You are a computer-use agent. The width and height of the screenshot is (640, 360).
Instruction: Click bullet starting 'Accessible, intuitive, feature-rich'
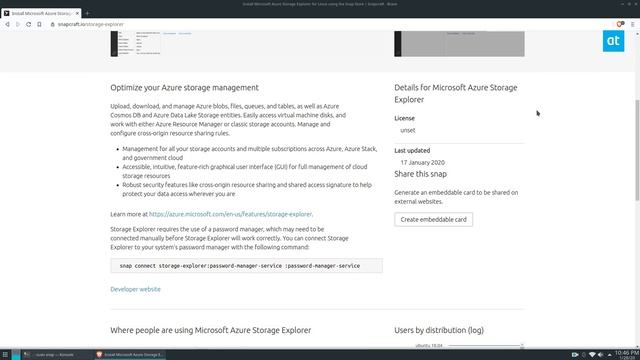[x=245, y=171]
